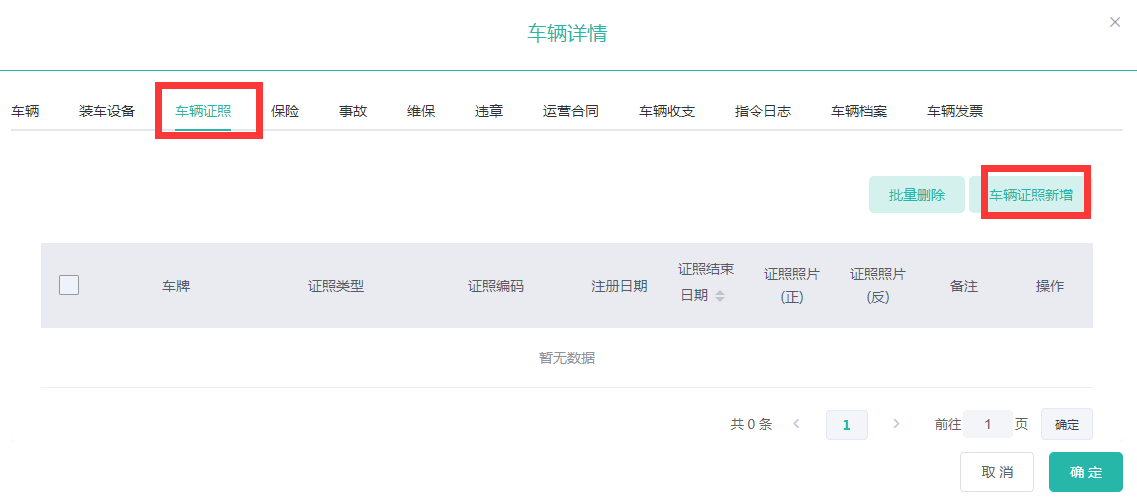This screenshot has height=501, width=1137.
Task: Switch to the 运营合同 tab
Action: pos(571,111)
